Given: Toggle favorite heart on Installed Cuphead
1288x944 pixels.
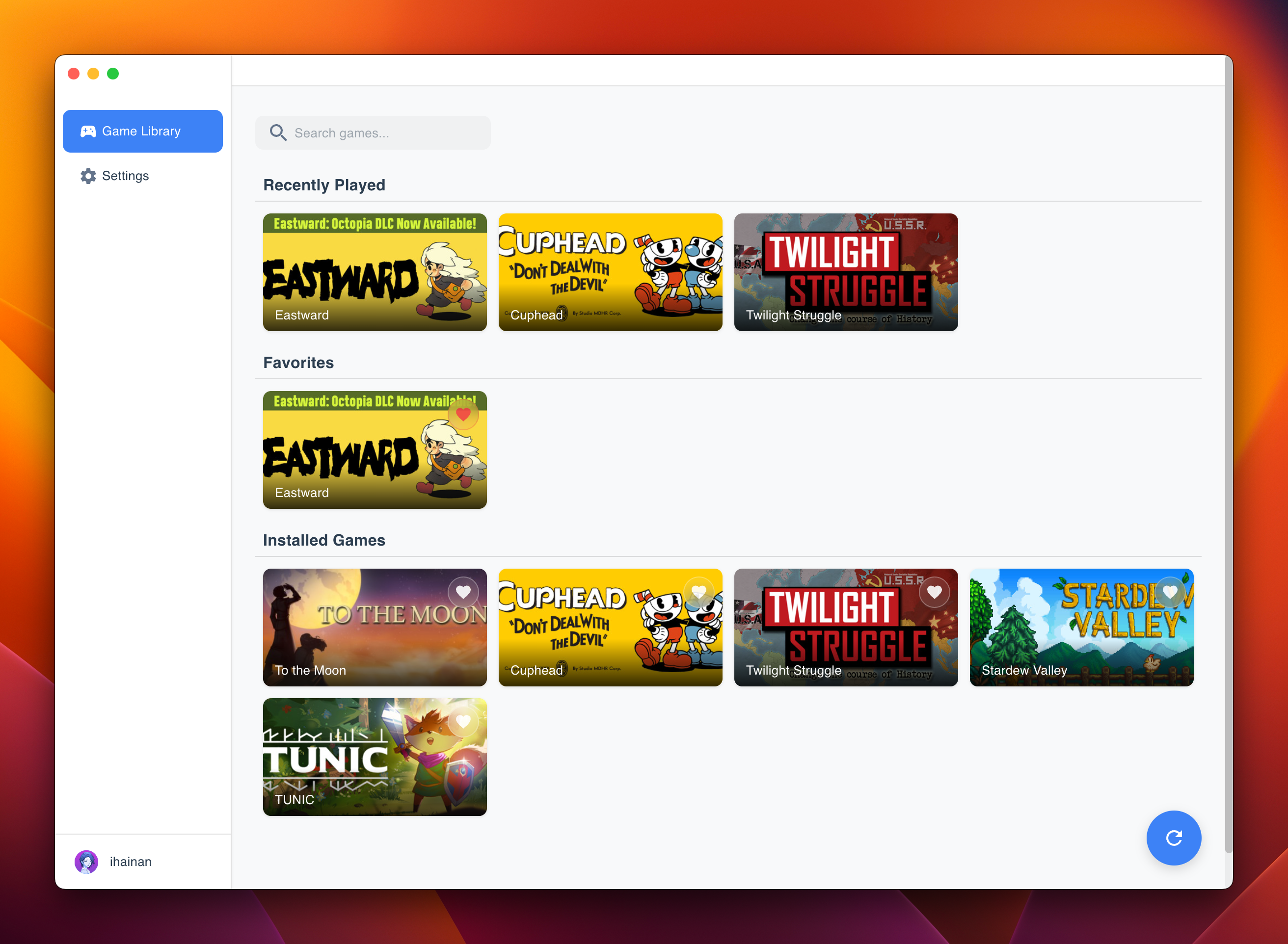Looking at the screenshot, I should click(698, 592).
